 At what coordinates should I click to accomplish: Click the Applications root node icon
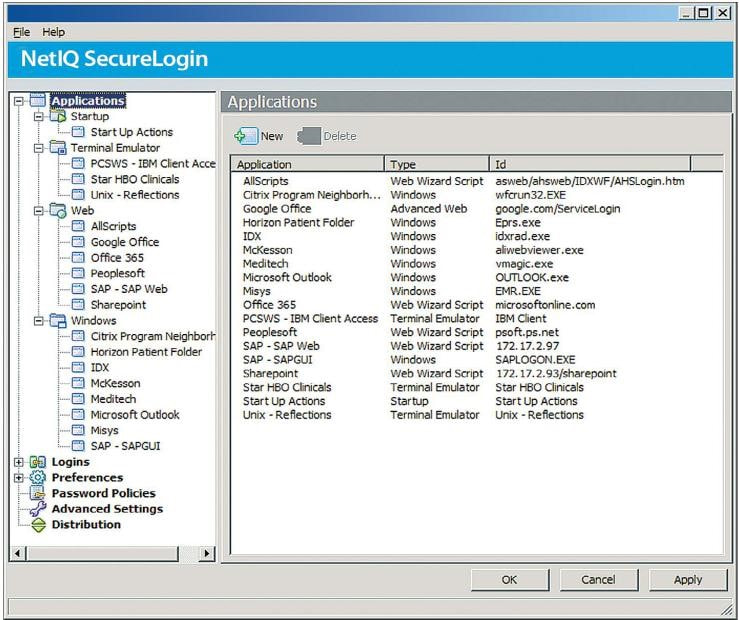point(38,100)
